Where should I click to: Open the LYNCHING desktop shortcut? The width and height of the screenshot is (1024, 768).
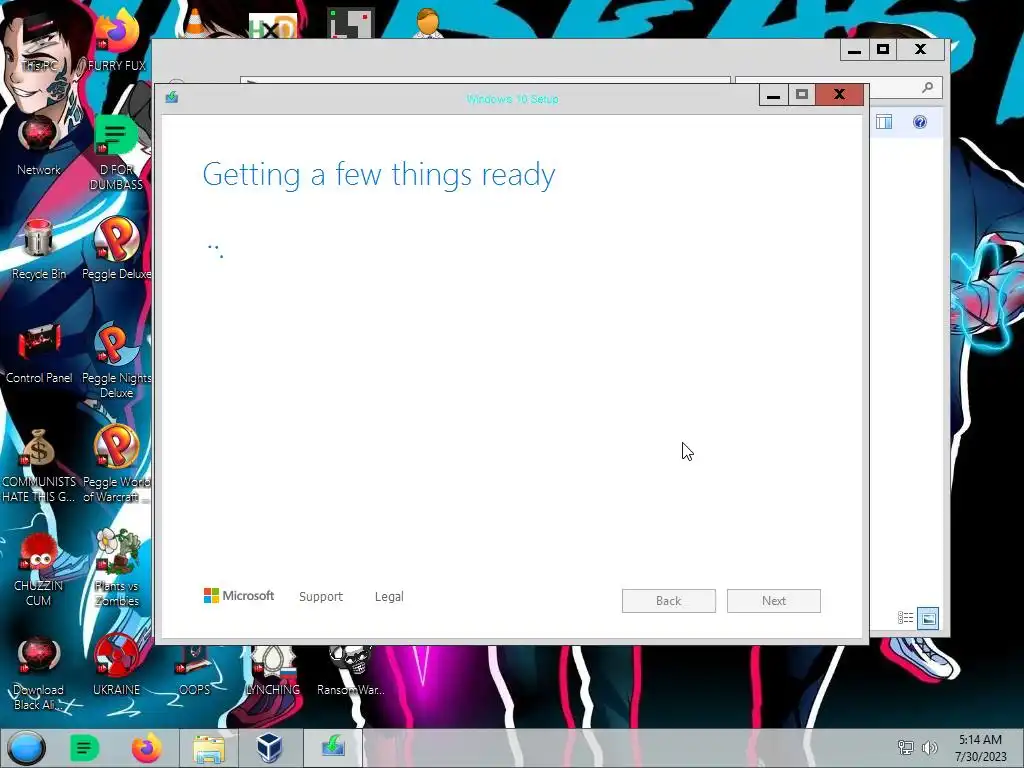tap(272, 671)
